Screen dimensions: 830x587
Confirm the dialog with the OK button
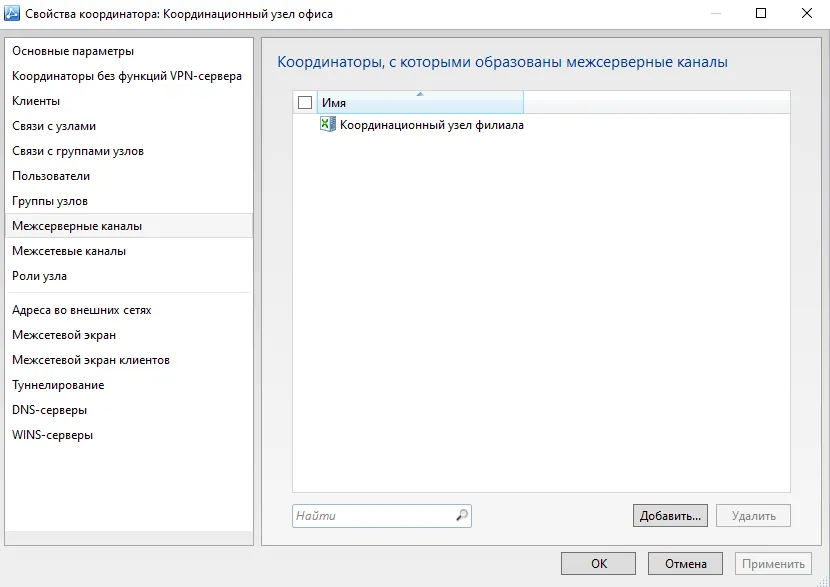598,564
